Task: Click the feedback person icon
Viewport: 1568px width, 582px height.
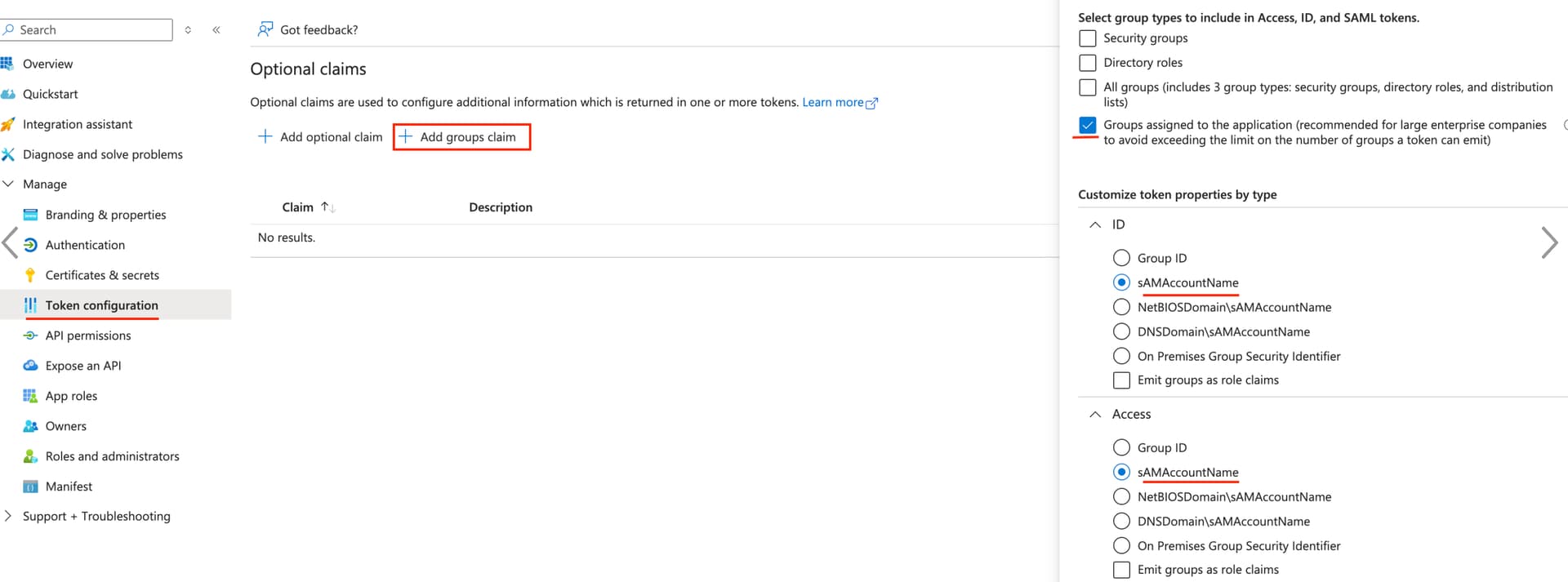Action: tap(265, 29)
